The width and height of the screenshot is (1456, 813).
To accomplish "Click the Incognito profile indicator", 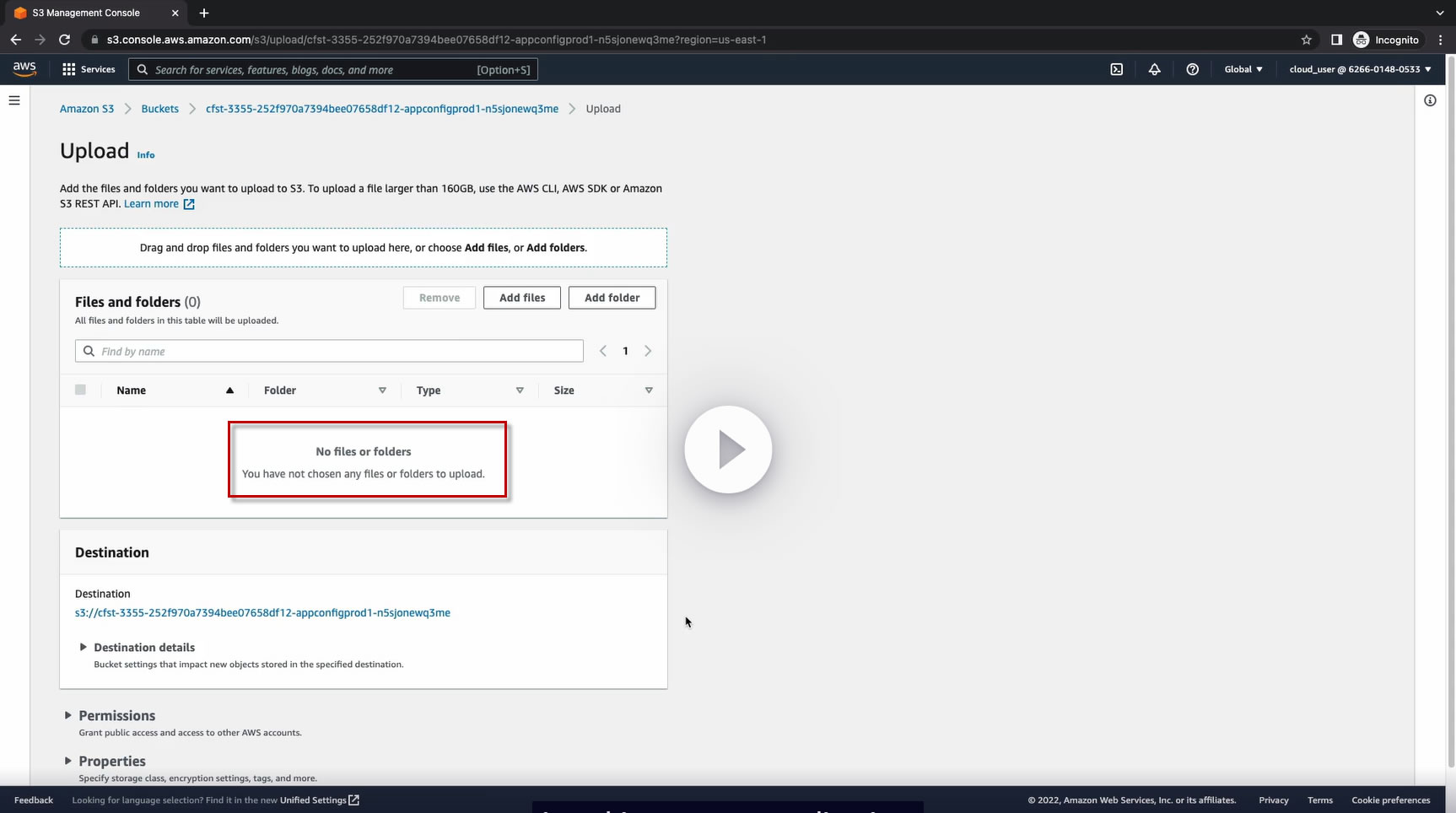I will 1386,40.
